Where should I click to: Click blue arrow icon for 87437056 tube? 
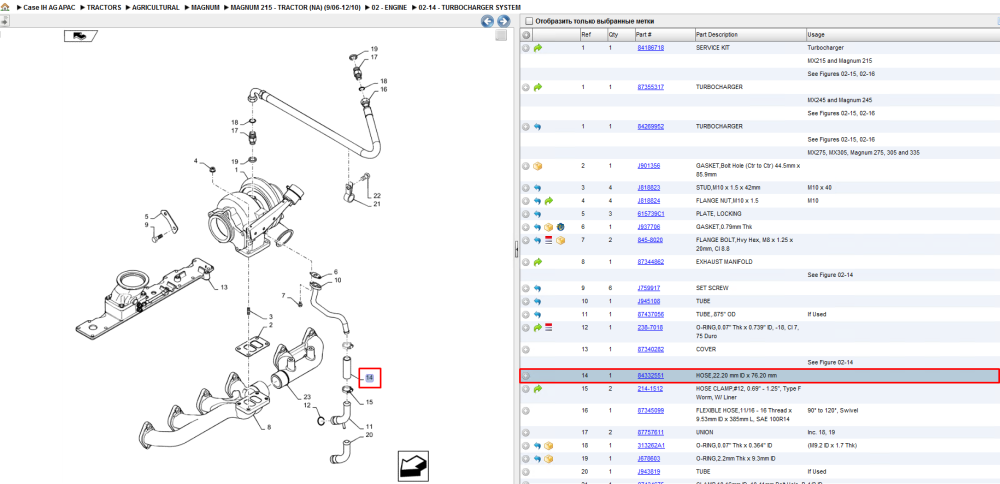tap(537, 314)
